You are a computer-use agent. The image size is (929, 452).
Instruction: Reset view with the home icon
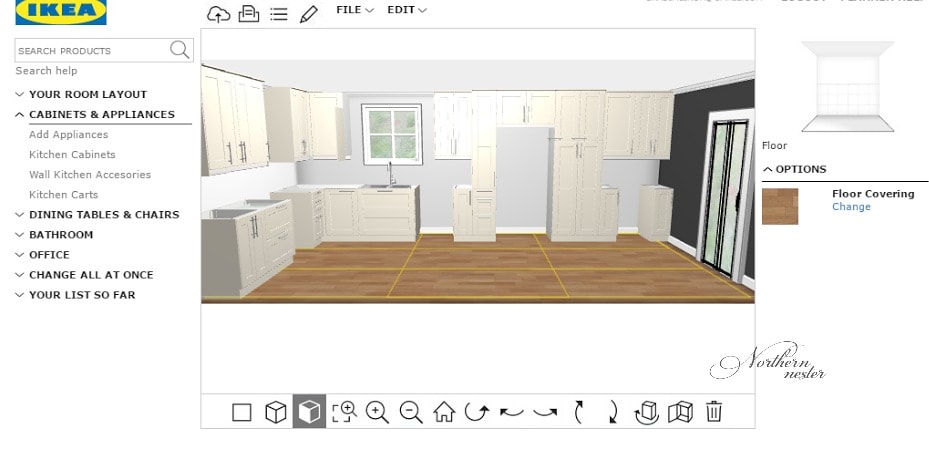coord(444,411)
